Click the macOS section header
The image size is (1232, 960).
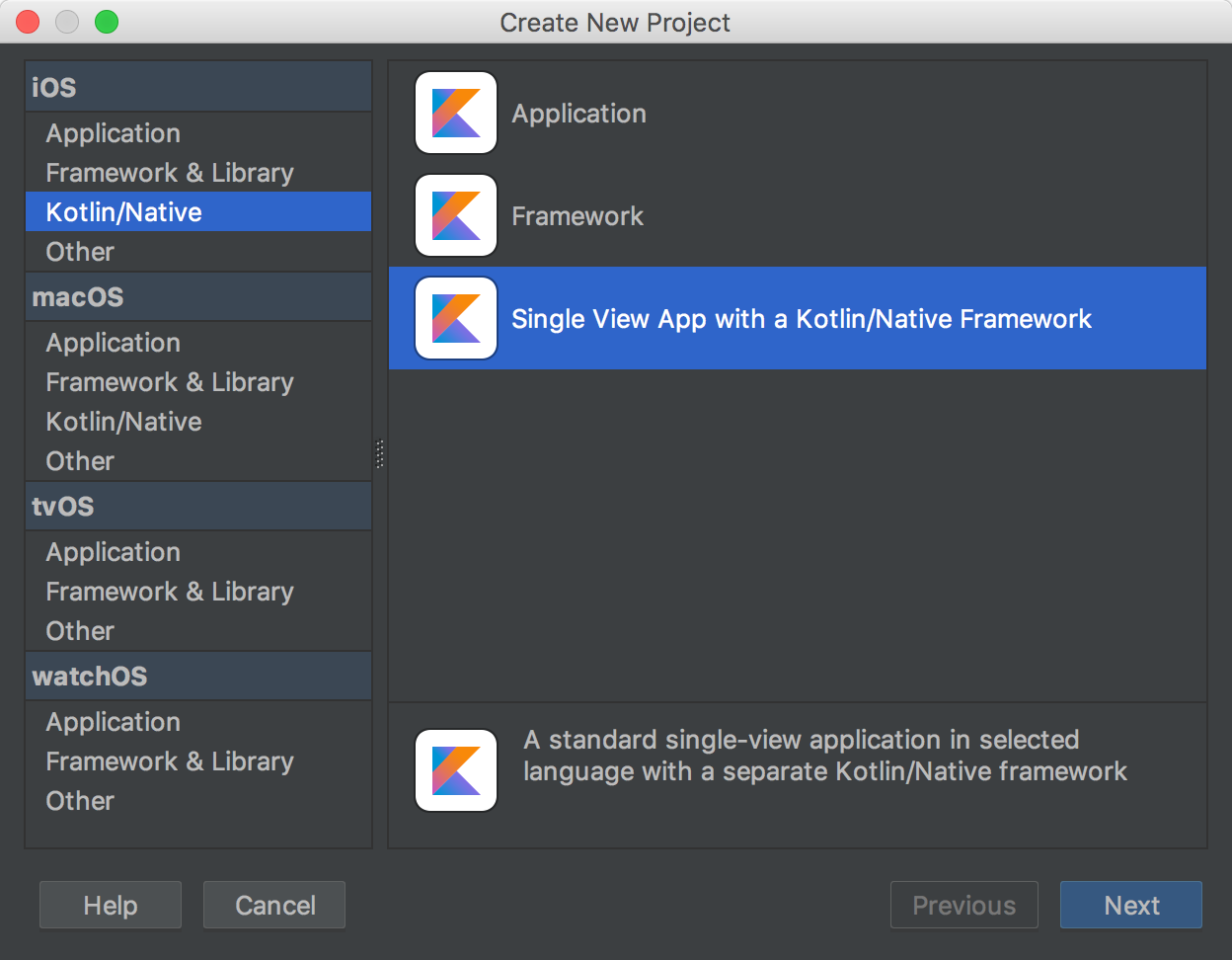[198, 296]
